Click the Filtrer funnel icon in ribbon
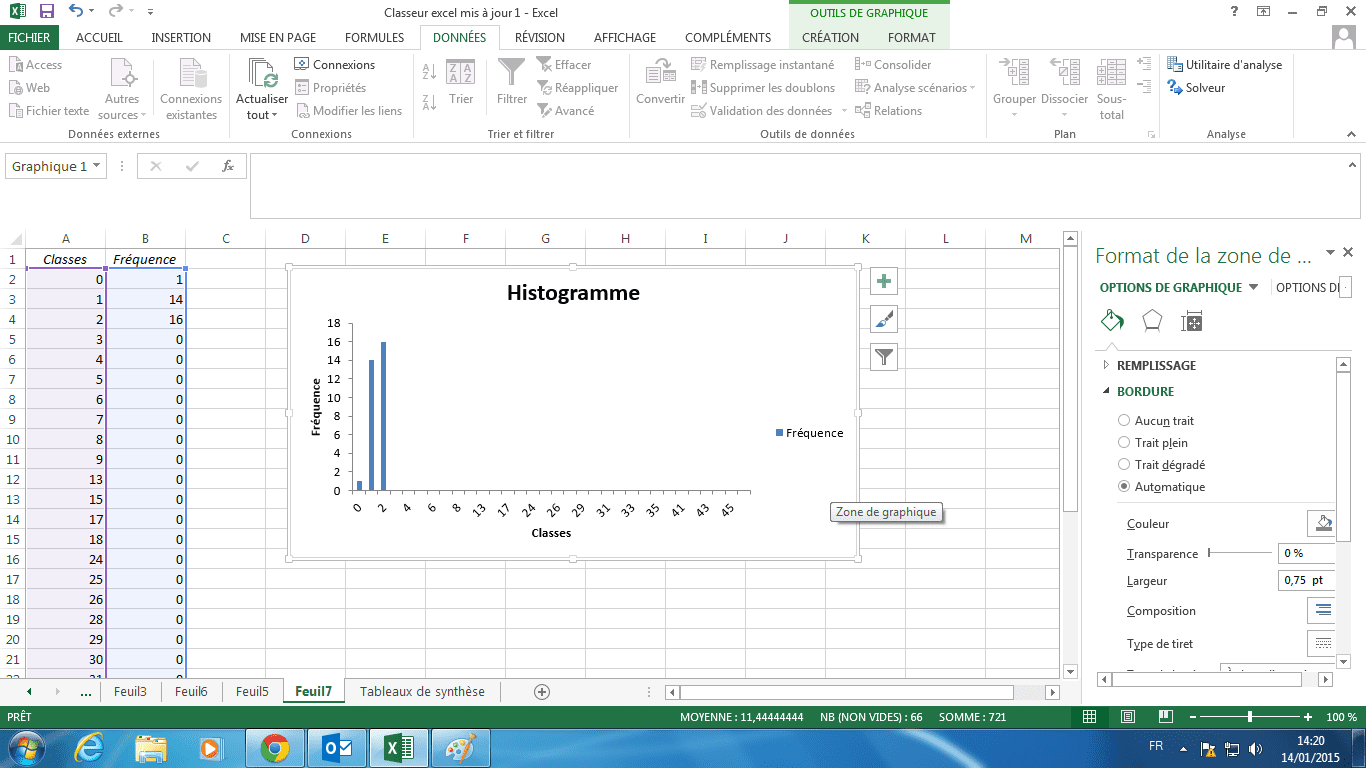The height and width of the screenshot is (768, 1366). [x=511, y=73]
